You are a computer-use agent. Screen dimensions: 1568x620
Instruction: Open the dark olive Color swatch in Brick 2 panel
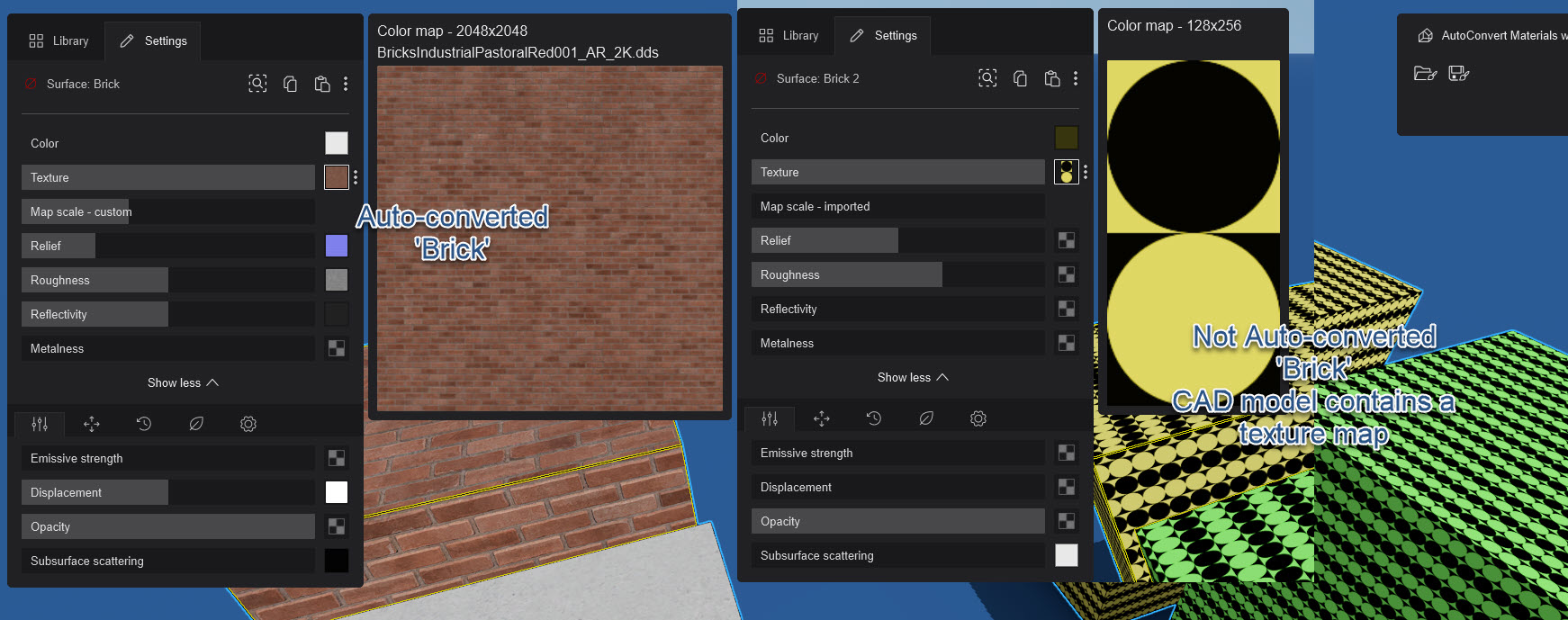pyautogui.click(x=1066, y=138)
